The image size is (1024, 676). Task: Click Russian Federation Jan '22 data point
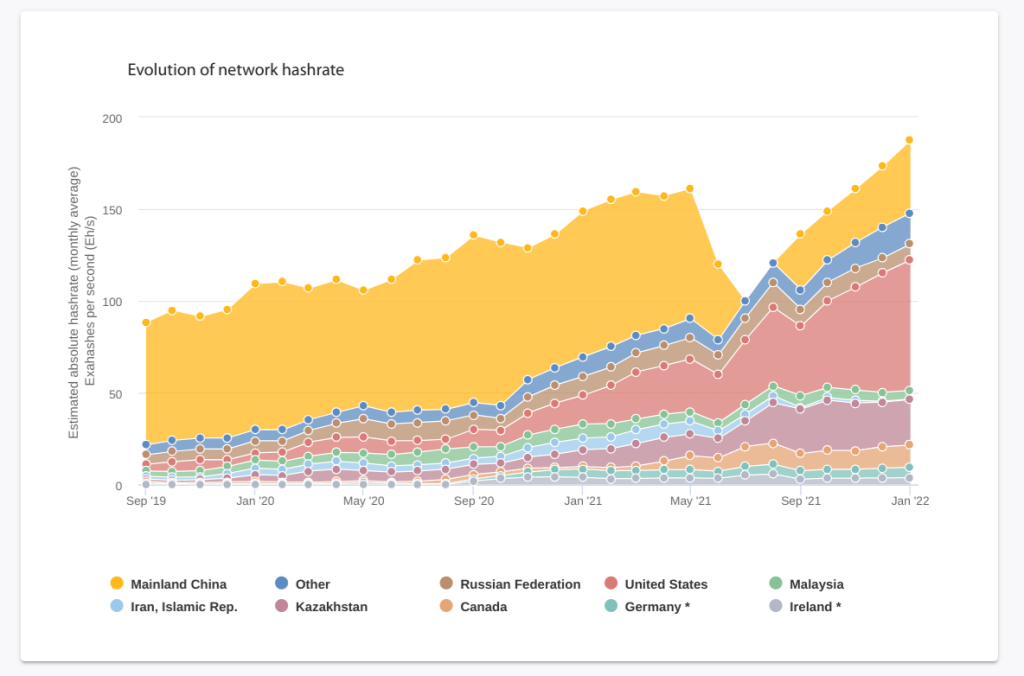[909, 244]
